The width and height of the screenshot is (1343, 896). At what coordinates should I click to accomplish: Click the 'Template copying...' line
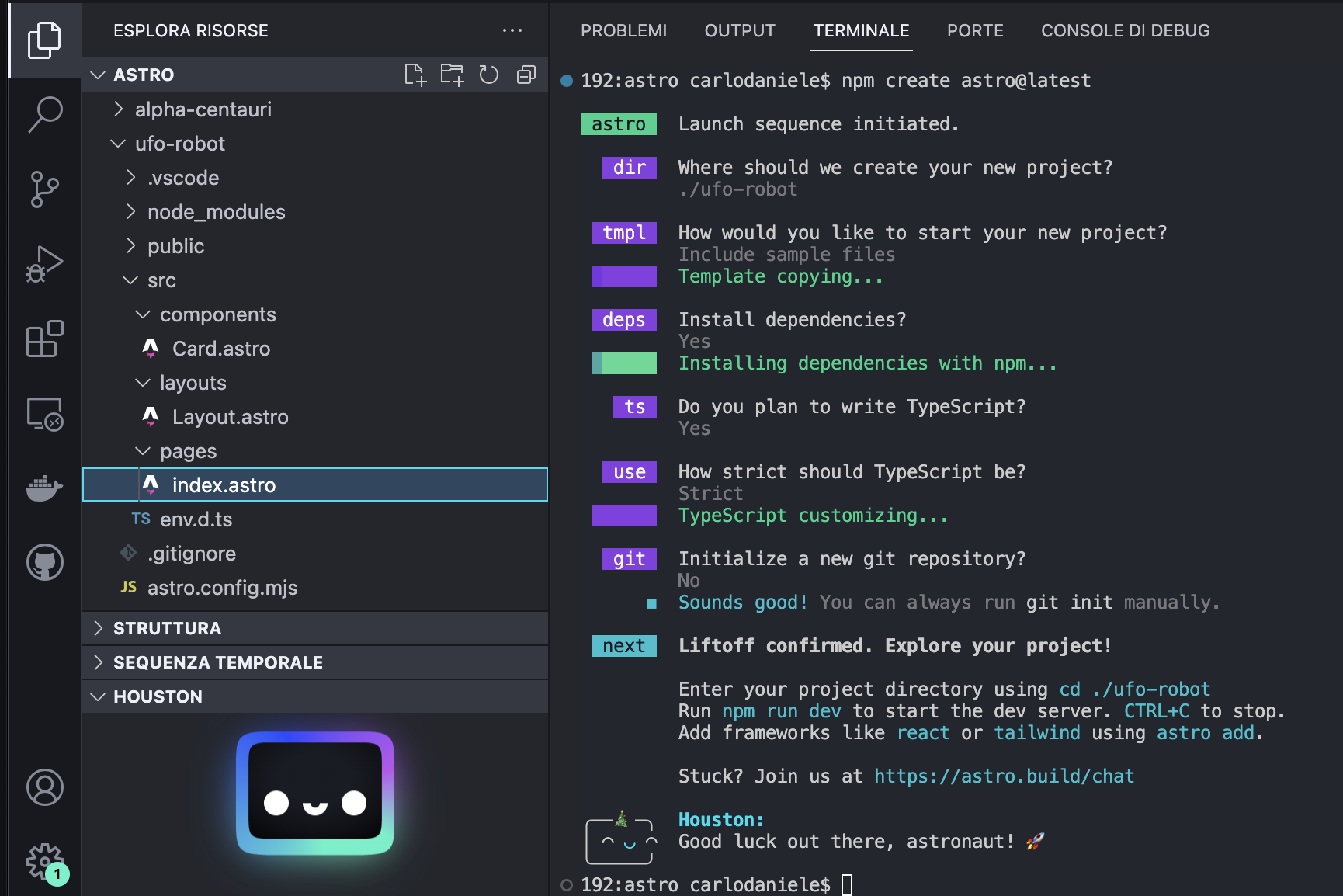click(x=780, y=276)
